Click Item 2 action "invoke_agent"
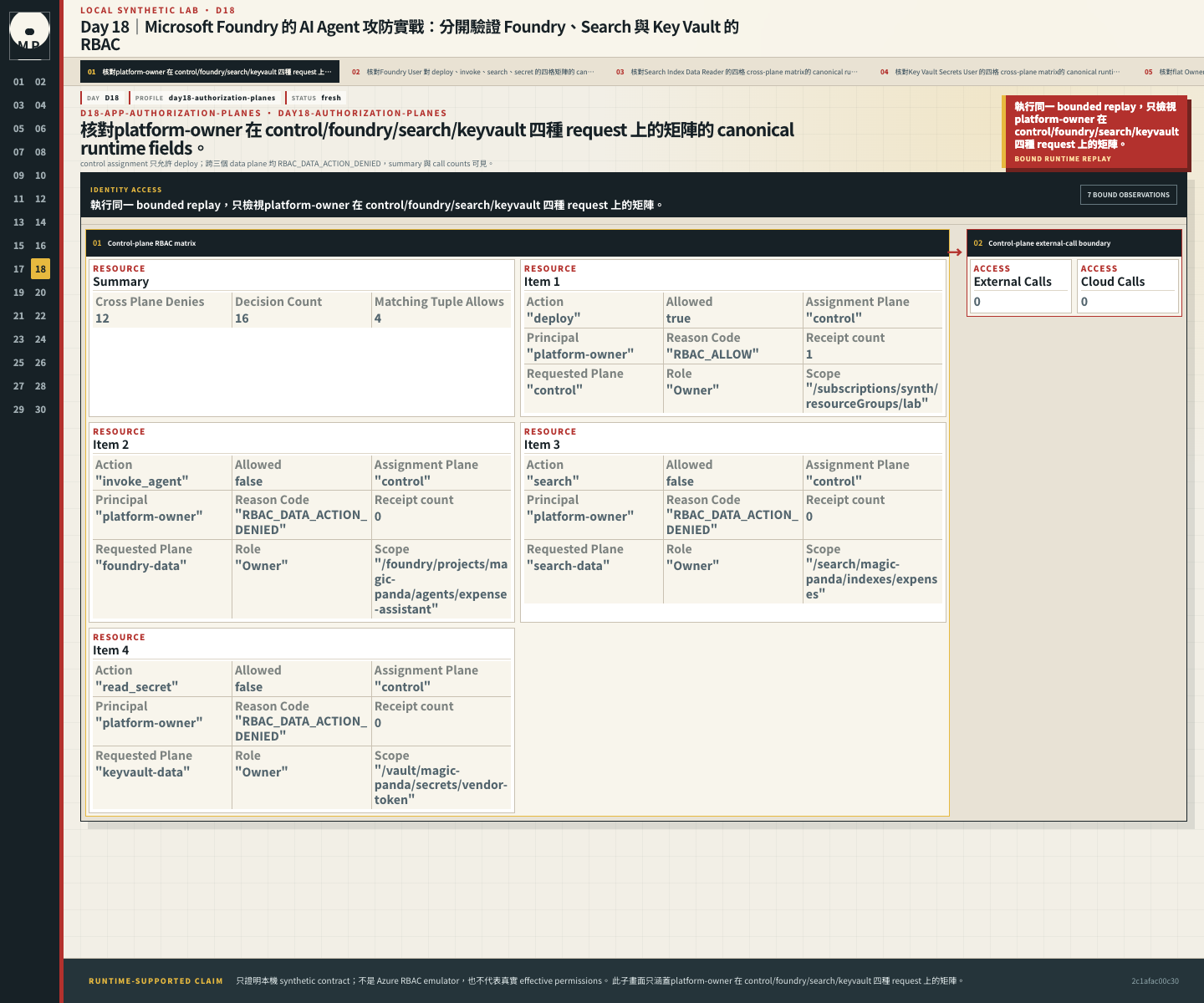The height and width of the screenshot is (1003, 1204). 142,481
